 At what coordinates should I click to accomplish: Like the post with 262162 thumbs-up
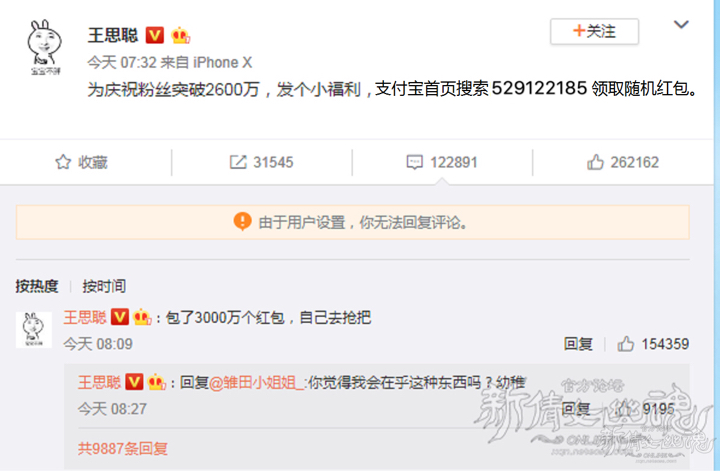595,162
